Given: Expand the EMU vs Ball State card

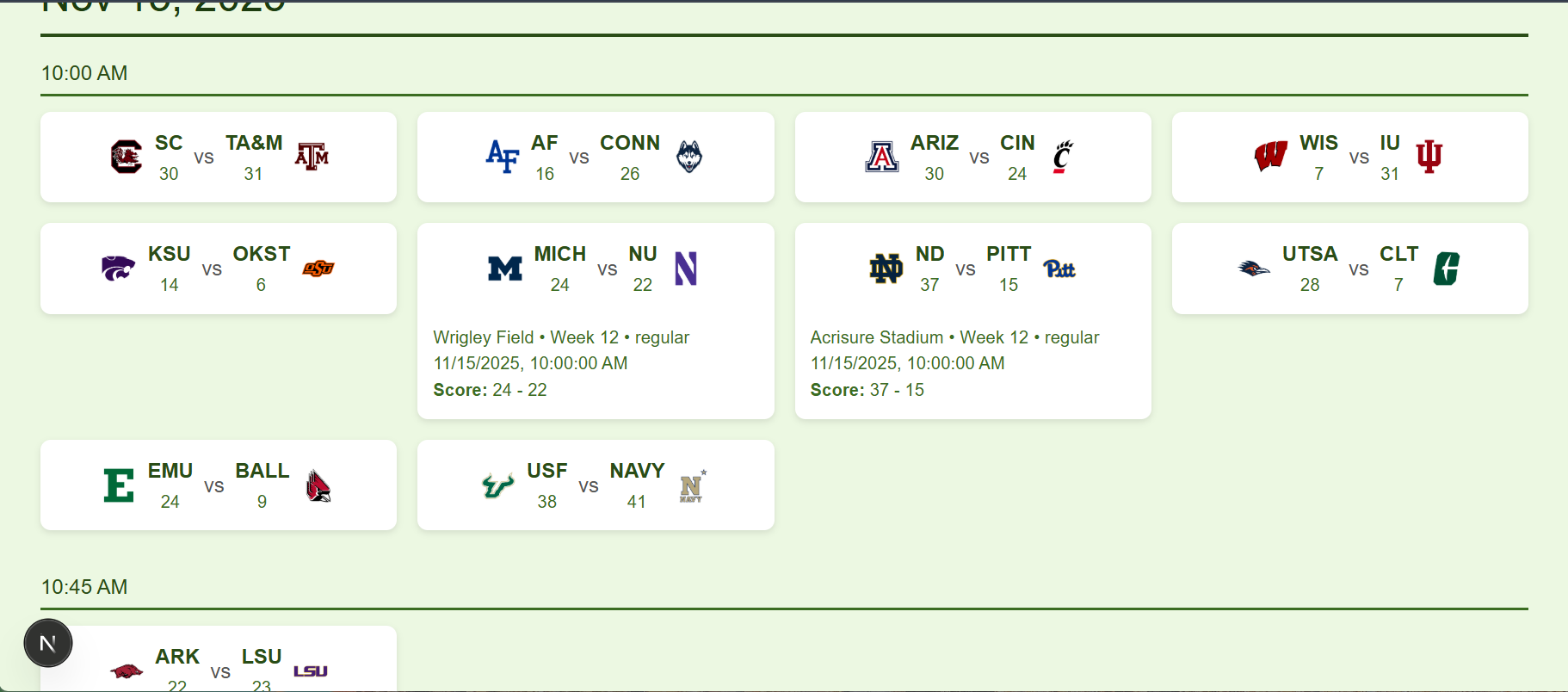Looking at the screenshot, I should click(218, 485).
